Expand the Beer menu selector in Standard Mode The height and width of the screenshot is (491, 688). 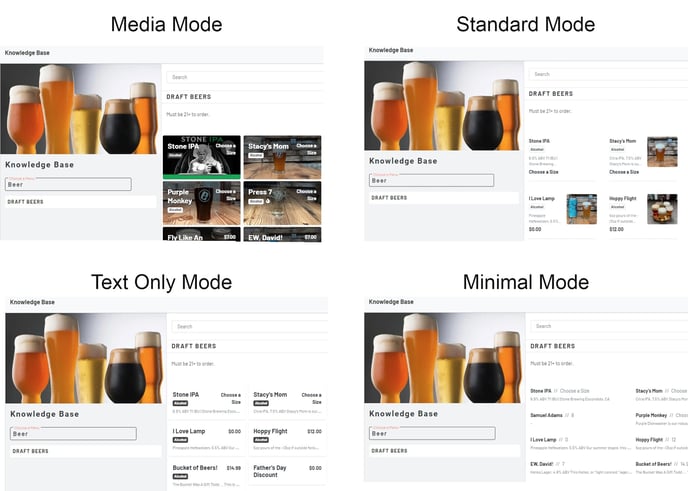pos(431,180)
